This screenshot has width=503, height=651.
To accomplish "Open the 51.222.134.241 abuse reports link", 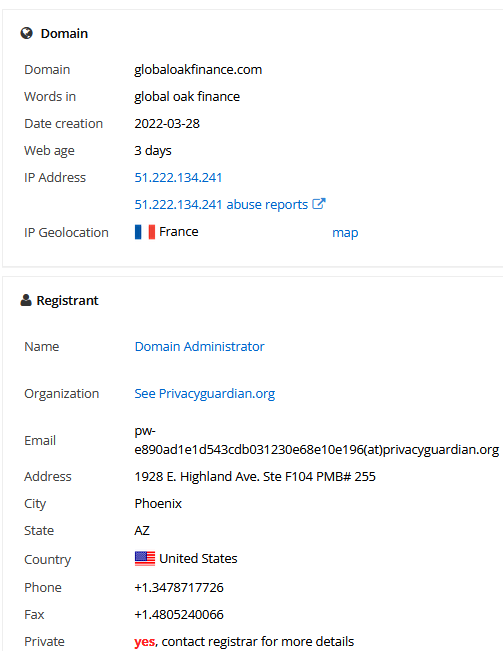I will 221,204.
